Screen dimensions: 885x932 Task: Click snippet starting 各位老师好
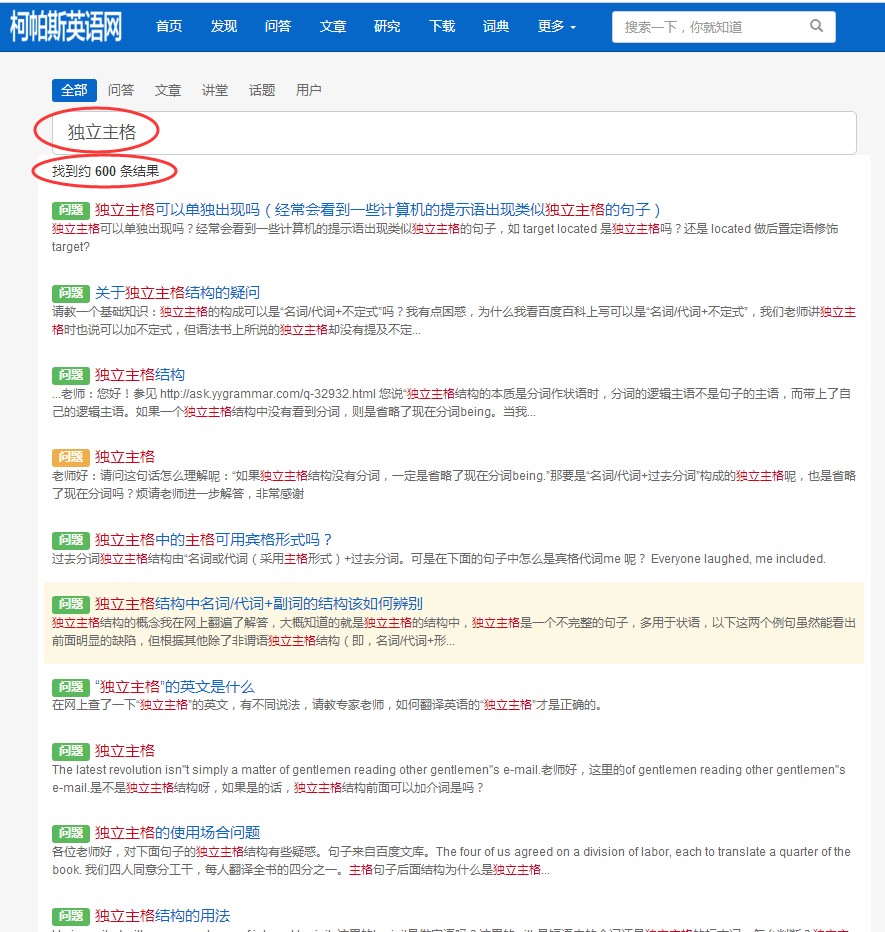[x=451, y=861]
